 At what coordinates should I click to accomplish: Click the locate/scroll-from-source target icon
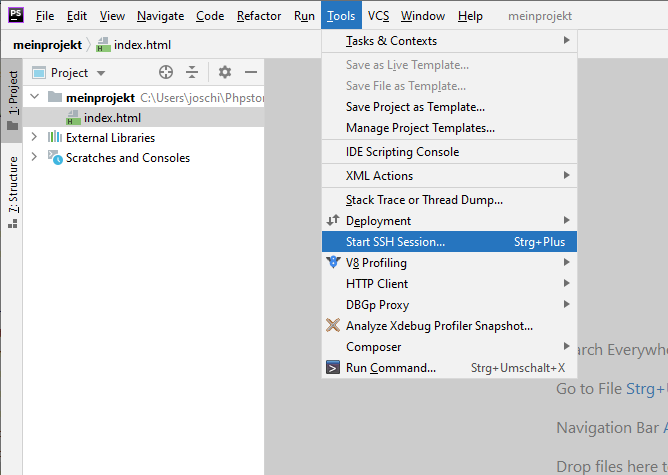pyautogui.click(x=166, y=72)
